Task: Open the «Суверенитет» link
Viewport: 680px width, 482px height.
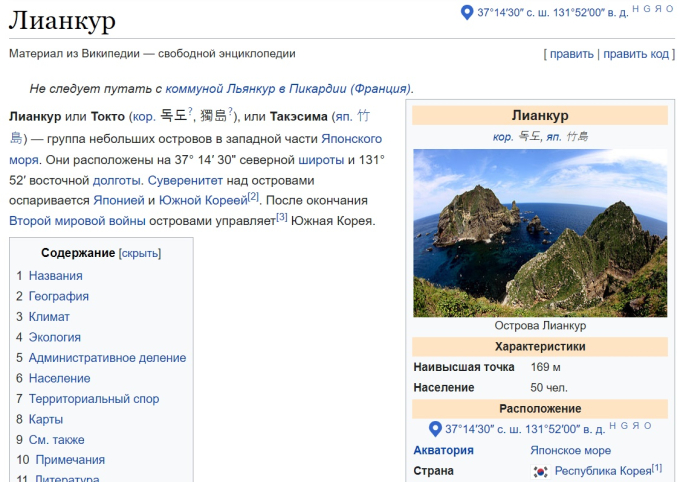Action: pos(185,180)
